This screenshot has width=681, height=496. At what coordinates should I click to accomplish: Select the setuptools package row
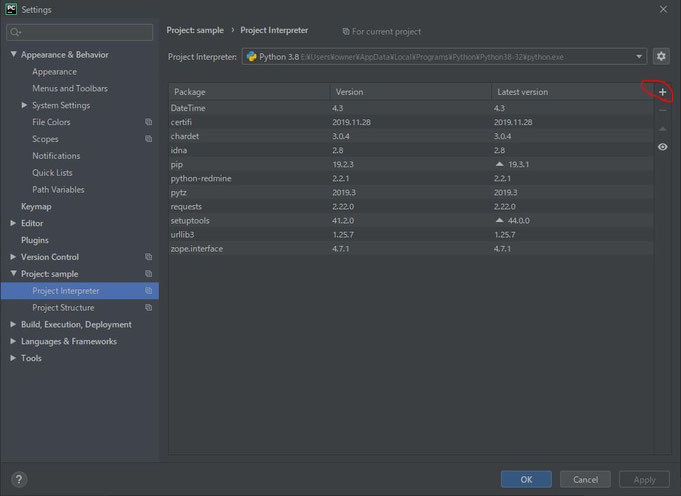tap(411, 221)
